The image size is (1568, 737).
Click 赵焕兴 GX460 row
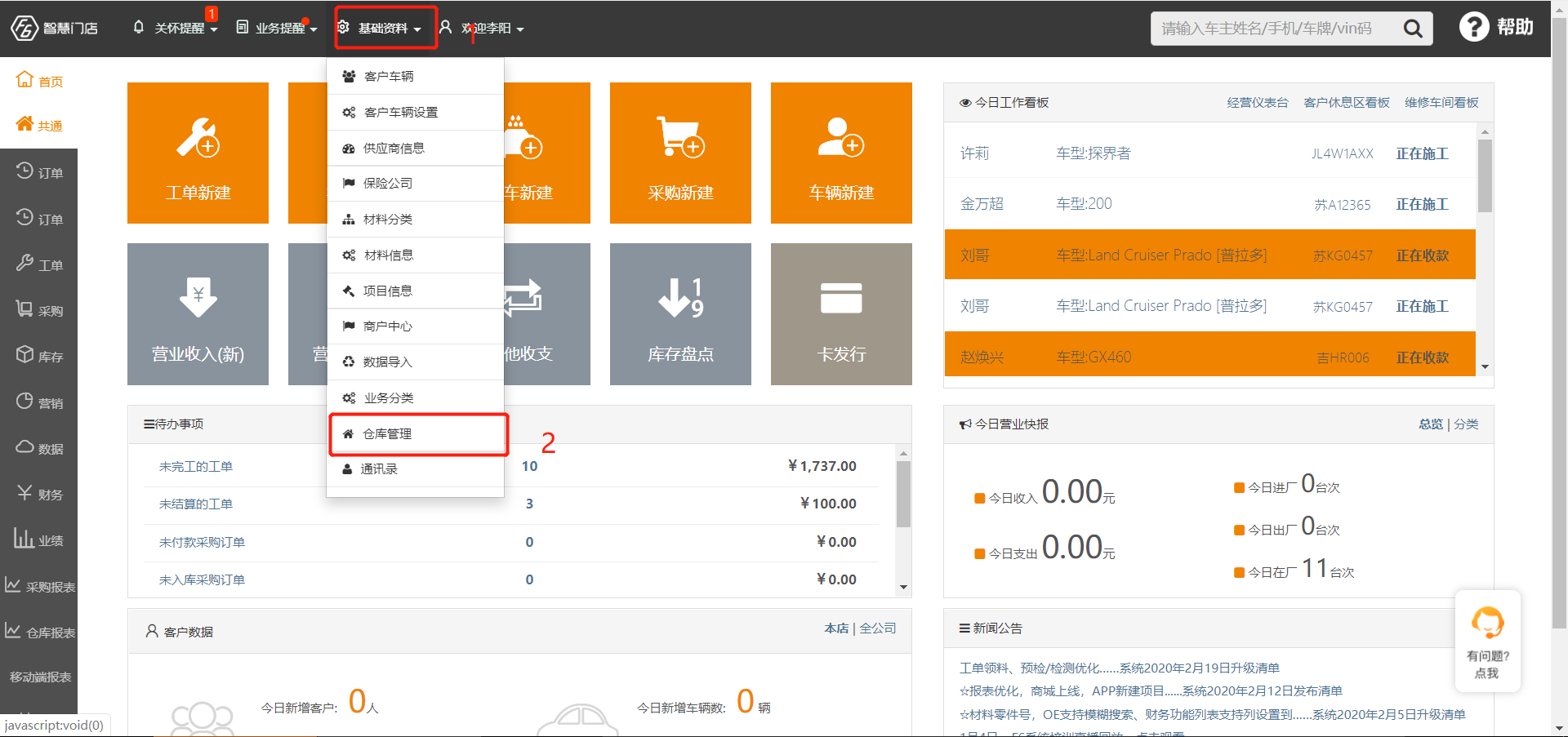pos(1209,356)
